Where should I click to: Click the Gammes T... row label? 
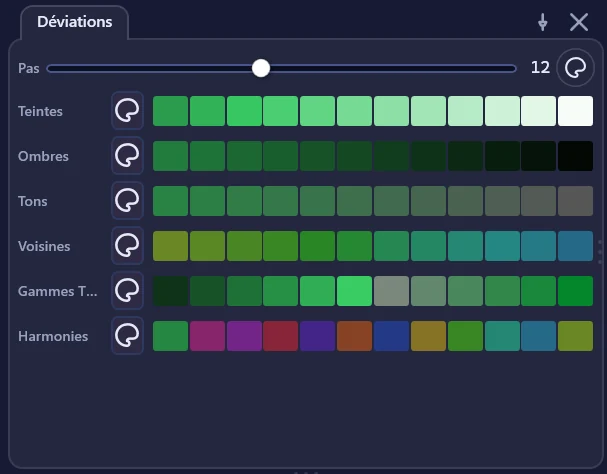coord(58,291)
